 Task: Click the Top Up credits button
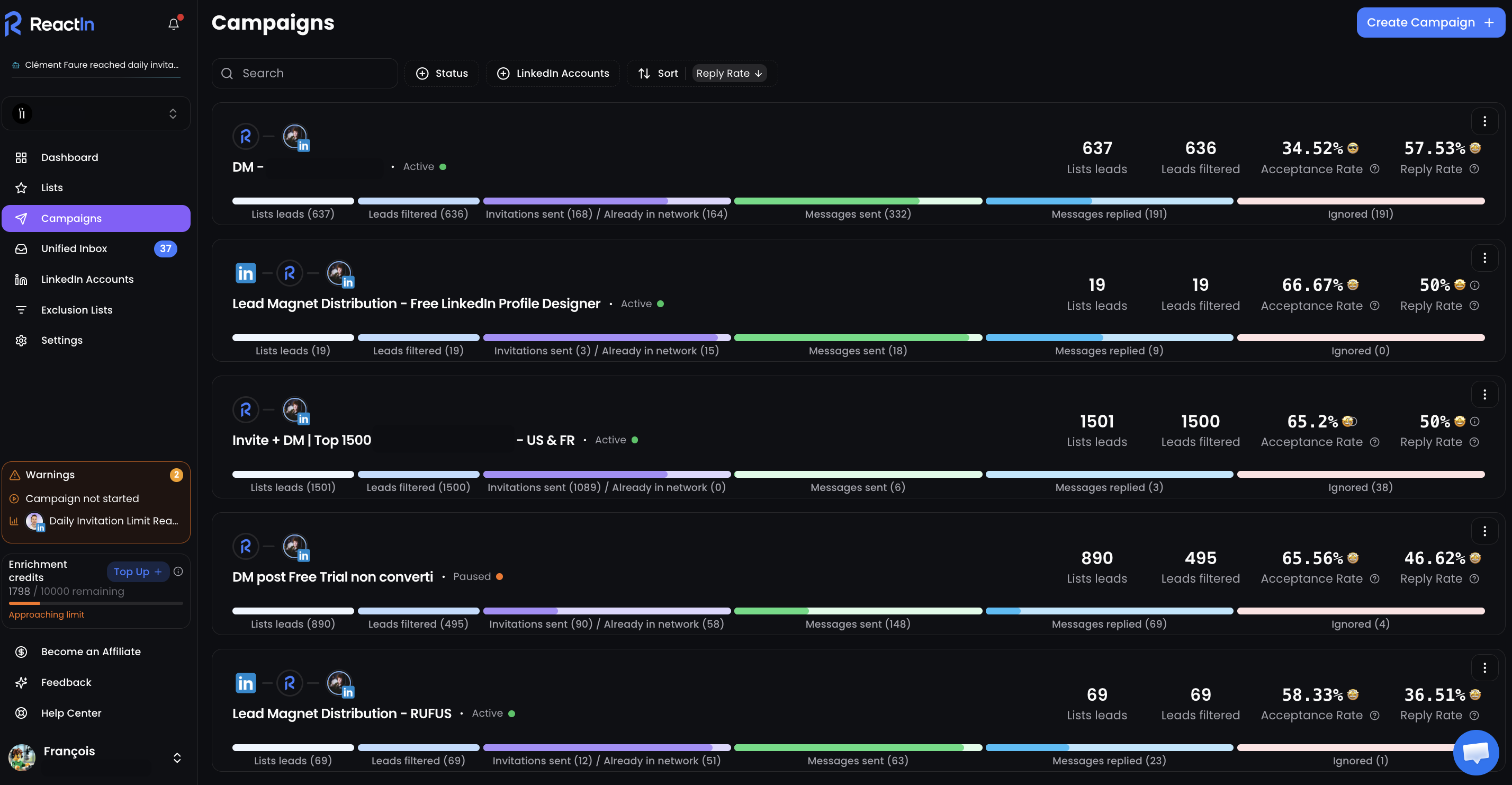click(137, 572)
